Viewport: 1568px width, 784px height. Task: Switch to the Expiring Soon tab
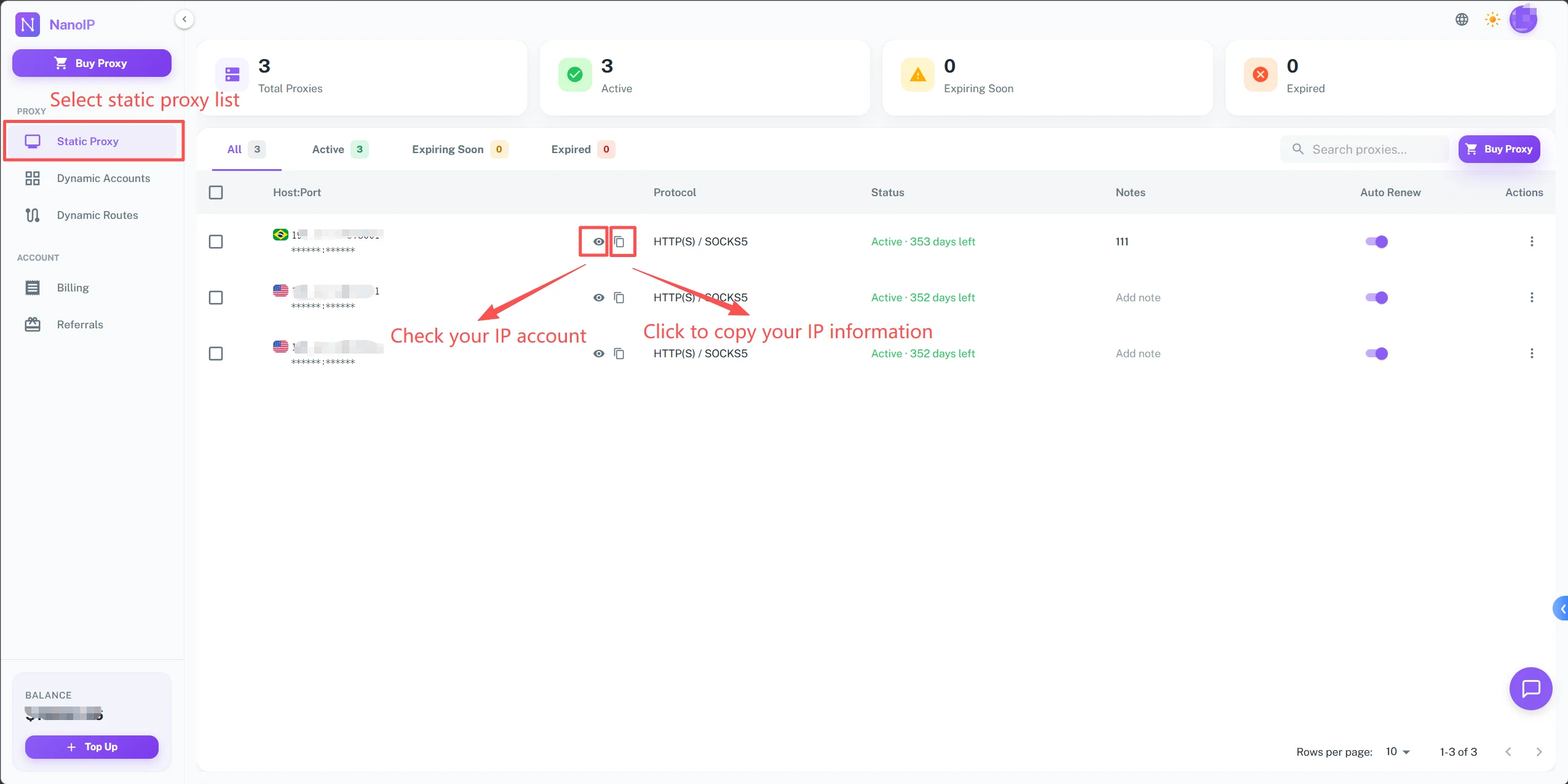click(x=460, y=149)
